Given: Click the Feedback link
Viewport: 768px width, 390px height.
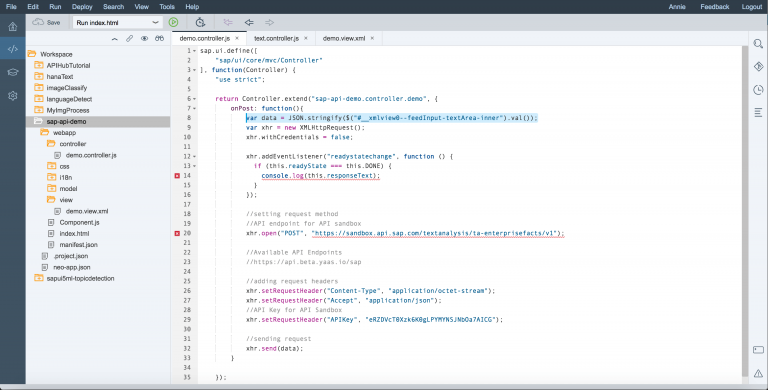Looking at the screenshot, I should [x=715, y=7].
